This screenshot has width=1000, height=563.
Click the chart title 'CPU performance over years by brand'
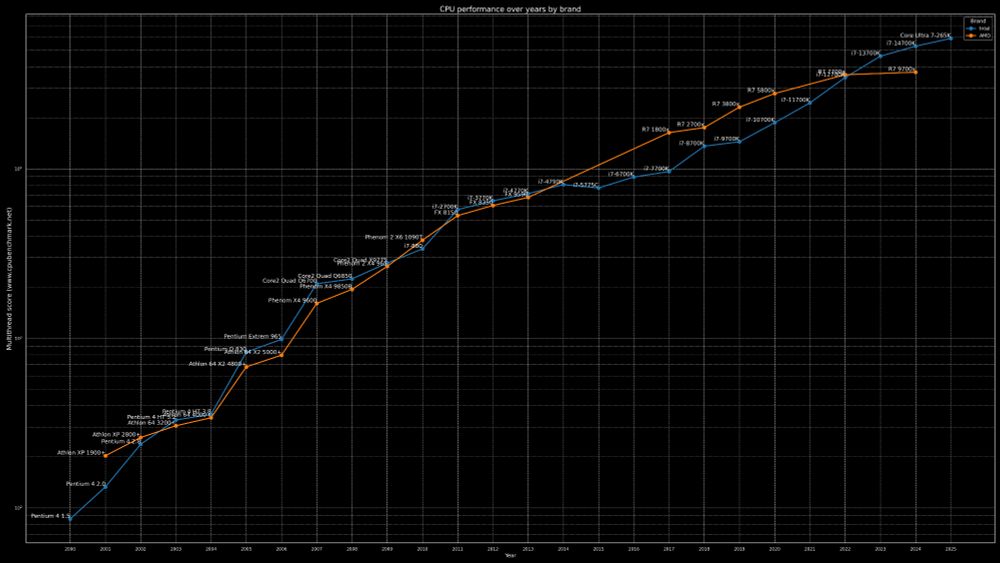[x=510, y=9]
